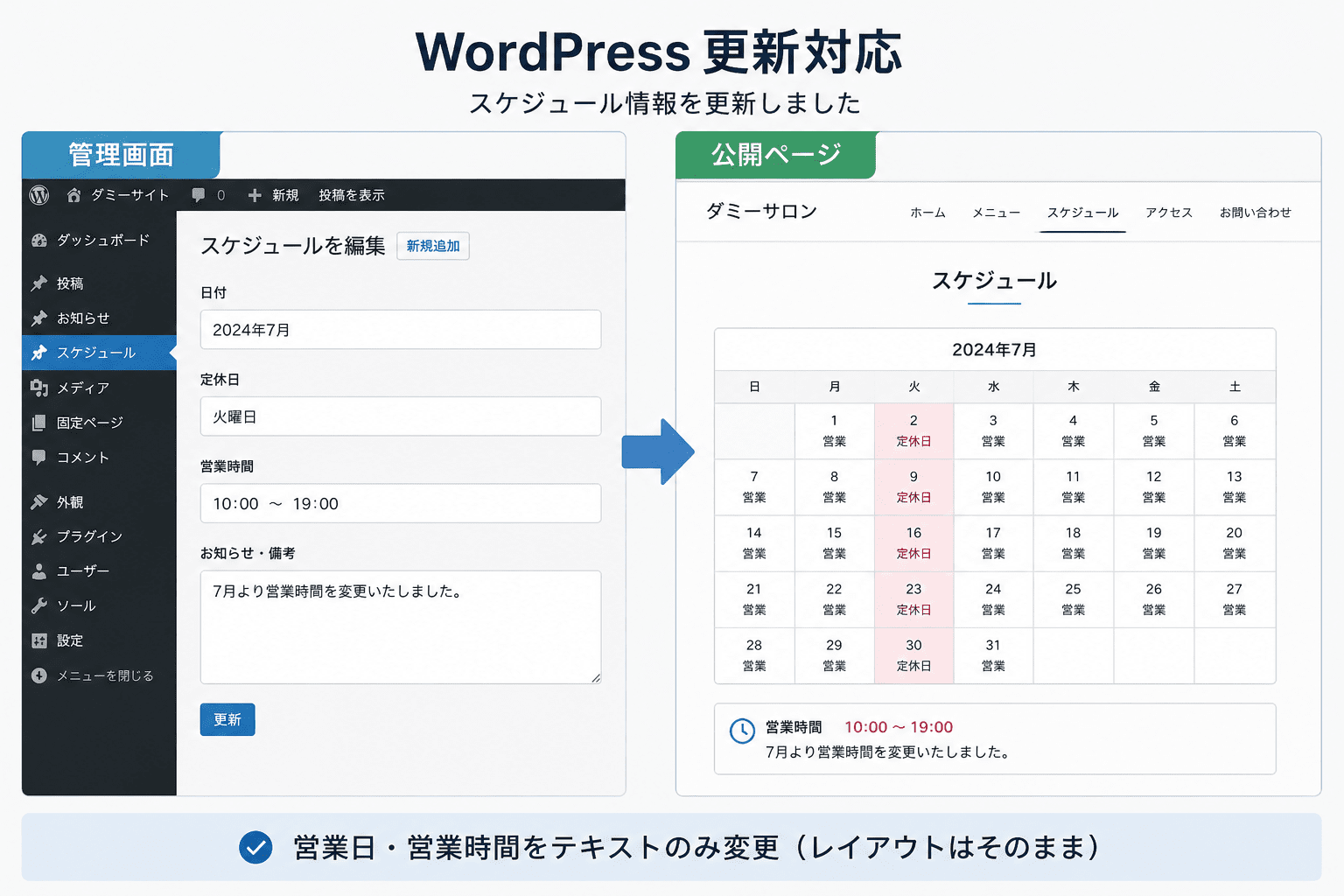Click calendar day 23 marked 定休日
1344x896 pixels.
click(x=913, y=599)
